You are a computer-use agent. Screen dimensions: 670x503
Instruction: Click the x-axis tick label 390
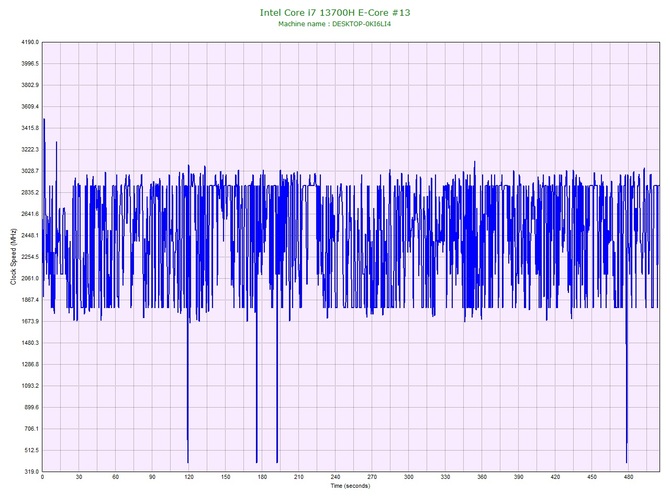pos(519,477)
